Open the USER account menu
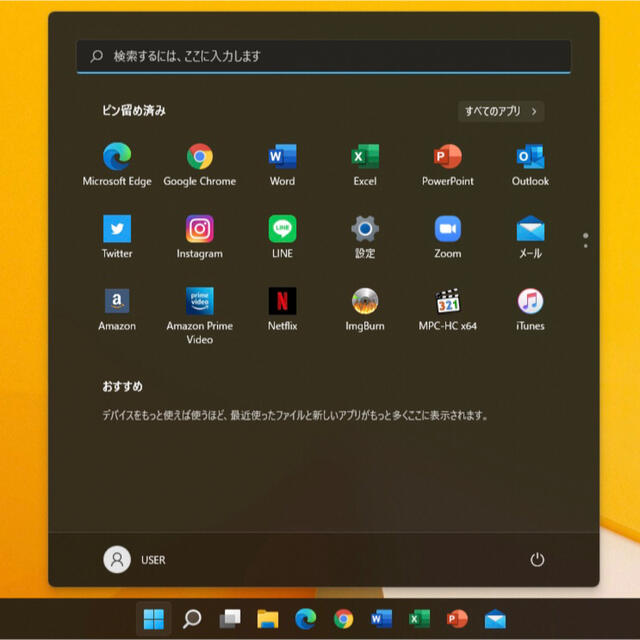This screenshot has height=640, width=640. [x=134, y=560]
